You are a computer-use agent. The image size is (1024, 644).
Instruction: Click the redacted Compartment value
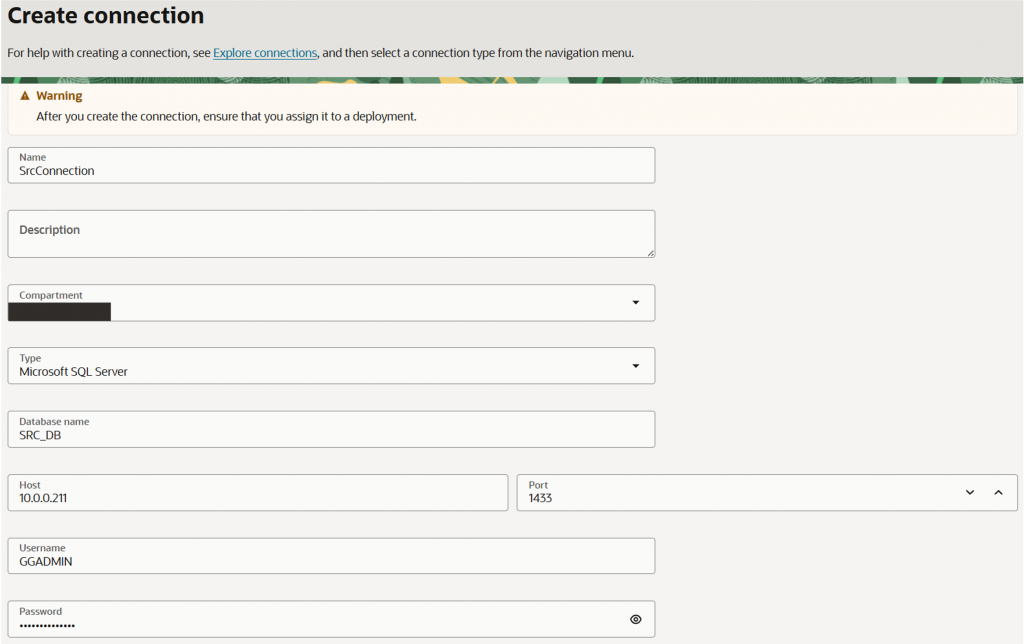59,311
